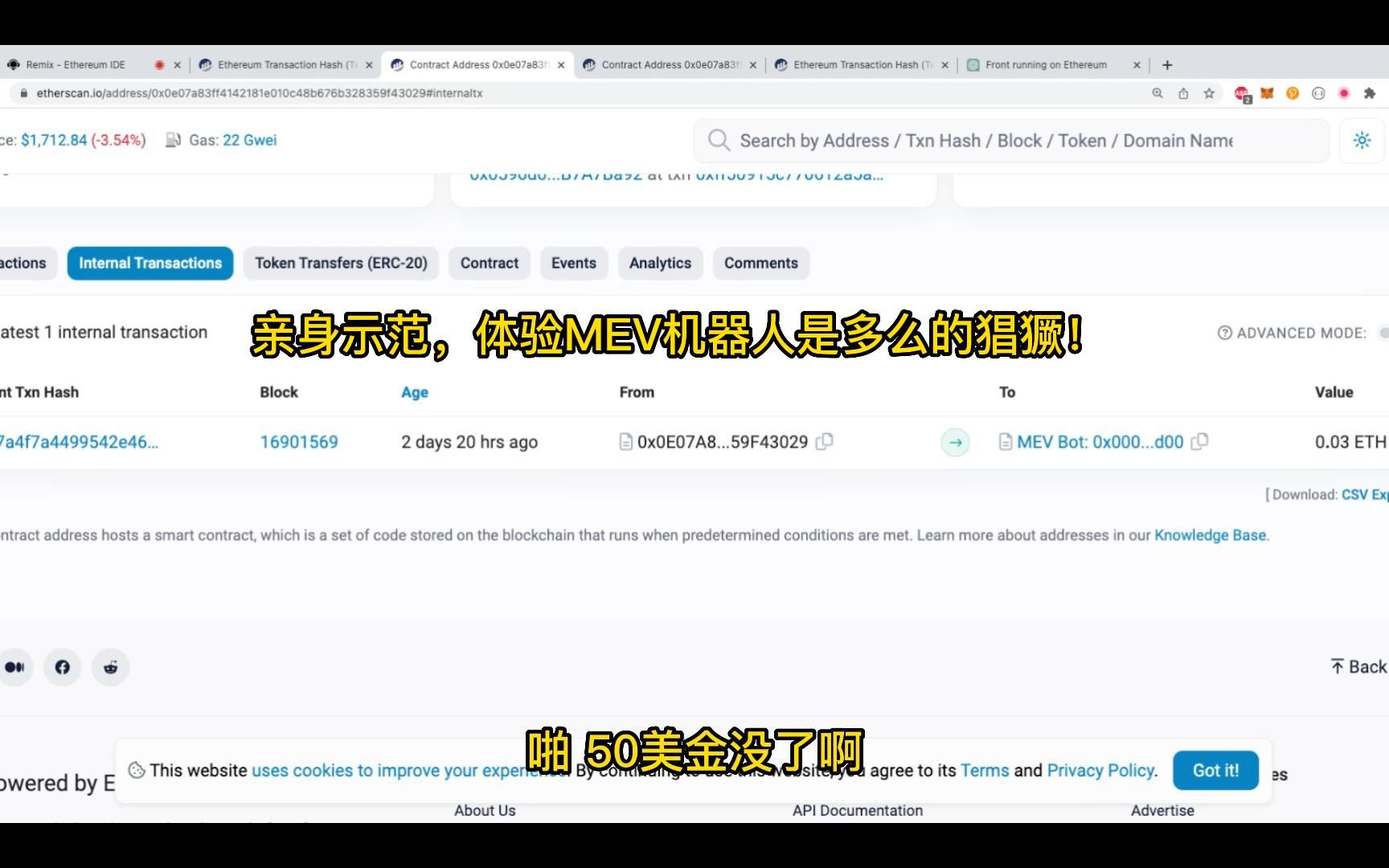Bookmark this page with the star icon
Screen dimensions: 1389x868
click(x=1209, y=93)
